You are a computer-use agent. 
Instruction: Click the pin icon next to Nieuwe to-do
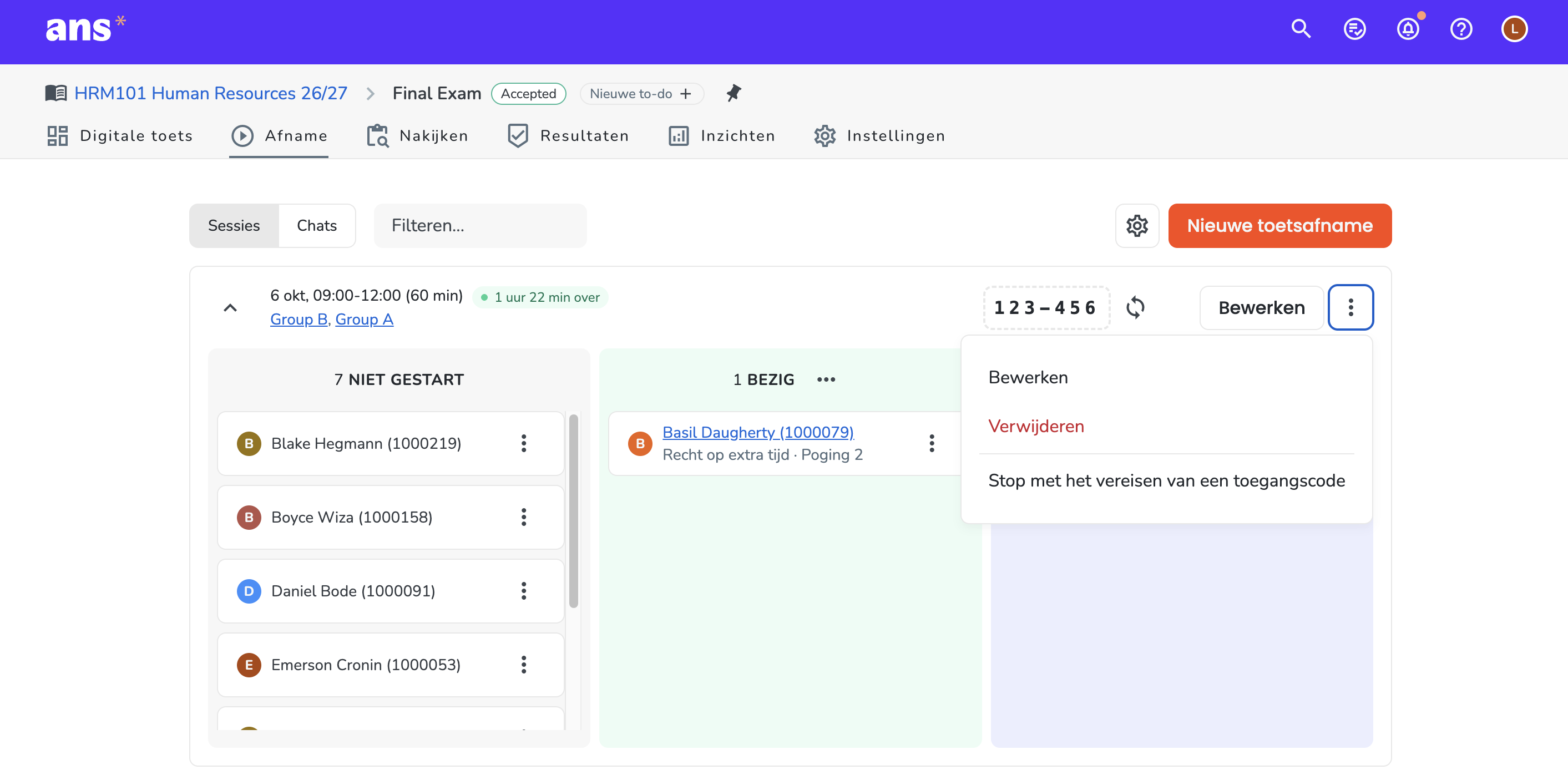point(734,93)
